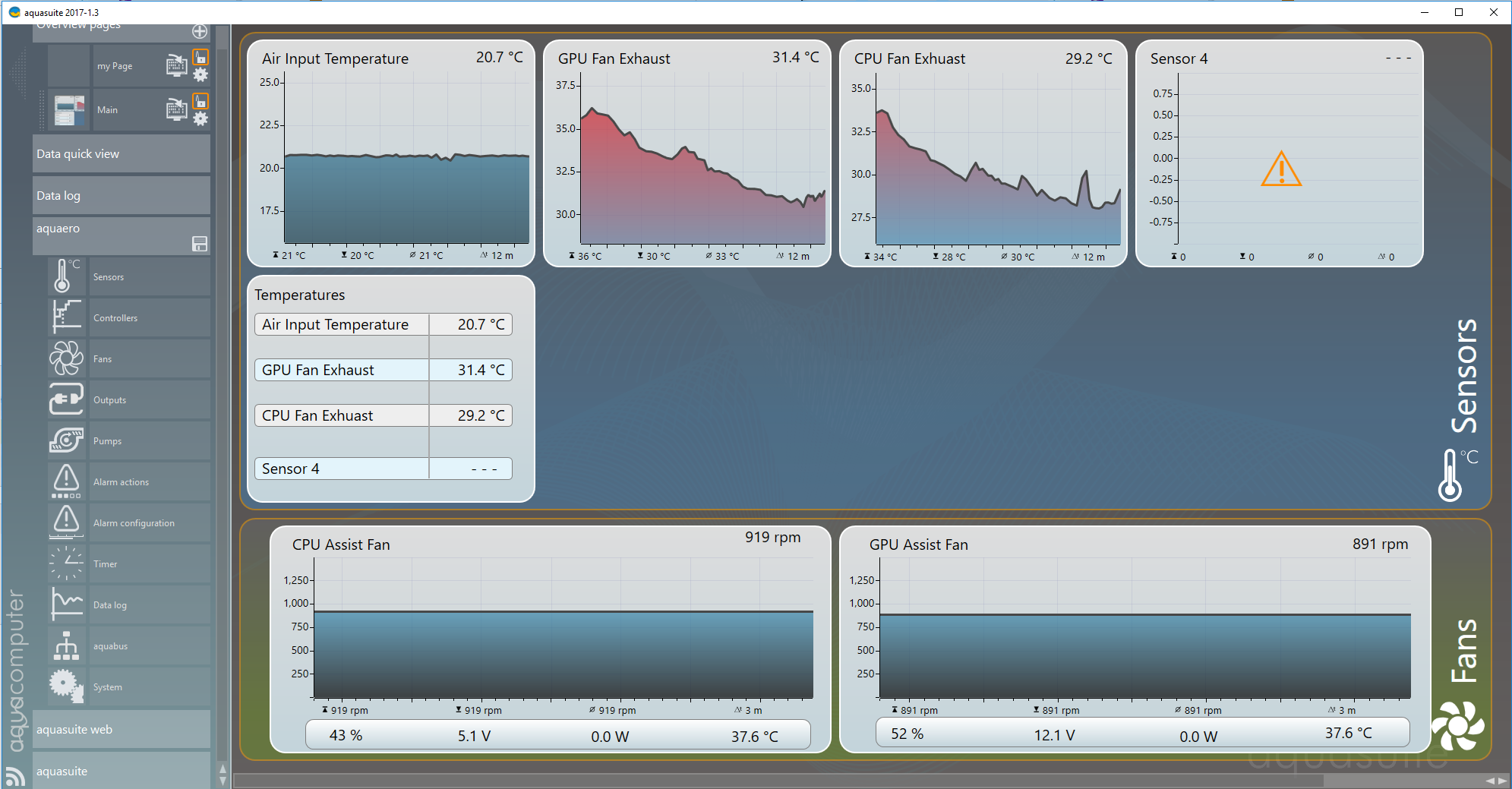This screenshot has height=789, width=1512.
Task: Open the gear settings for my Page
Action: pos(200,74)
